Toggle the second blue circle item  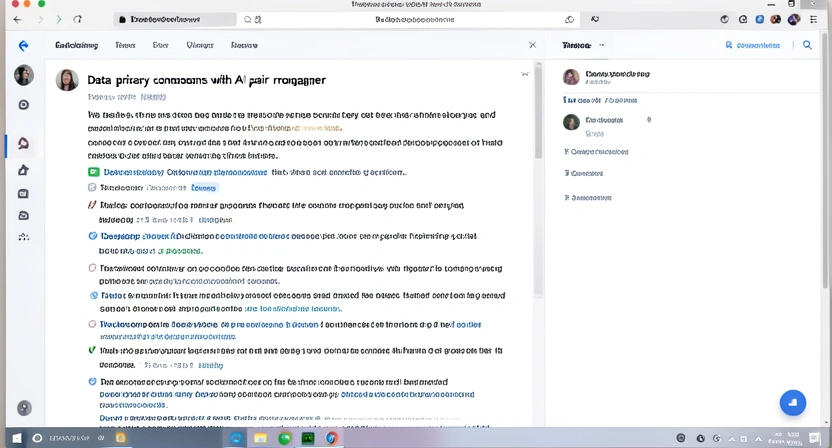click(x=94, y=295)
